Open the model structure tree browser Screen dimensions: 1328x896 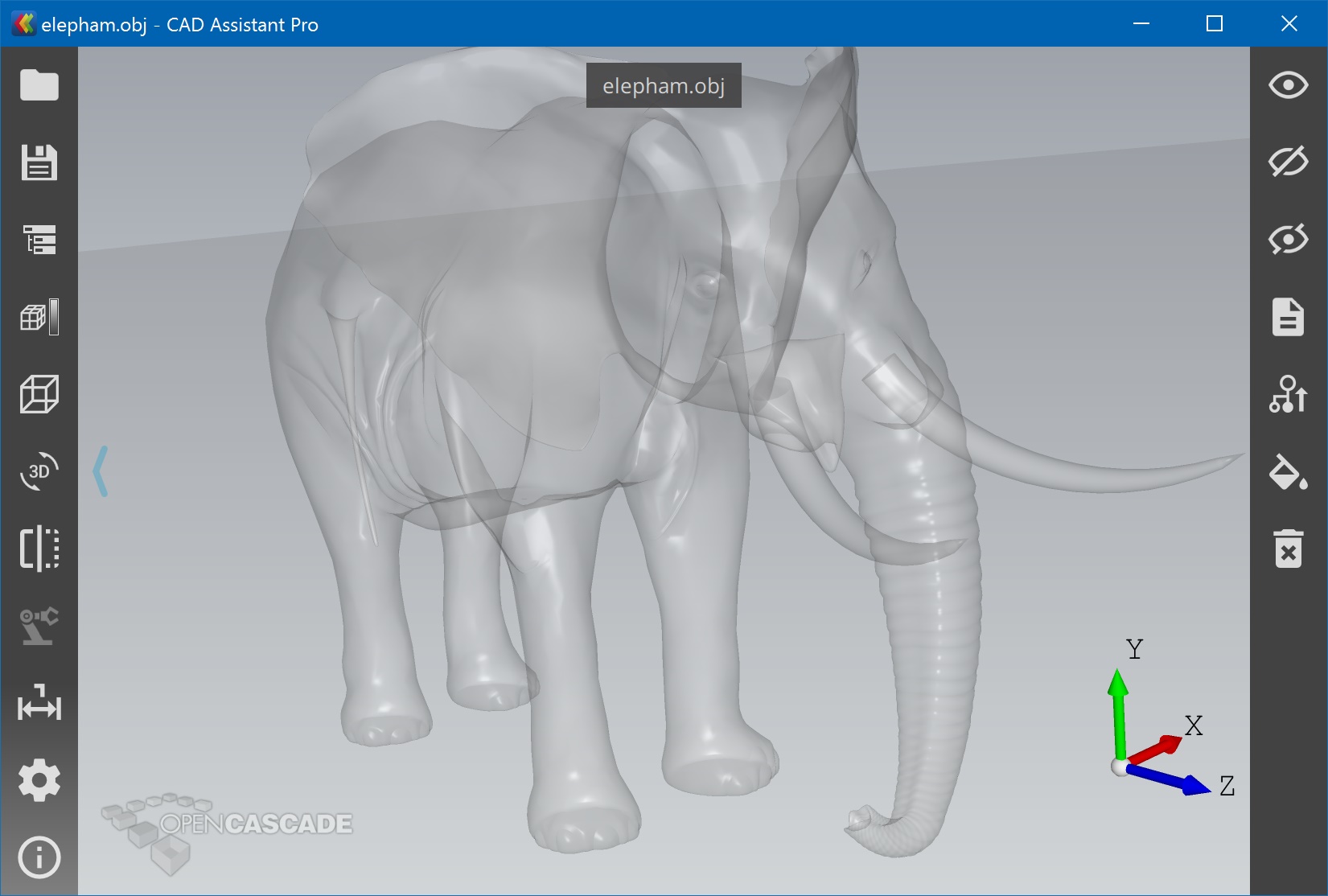pyautogui.click(x=39, y=240)
